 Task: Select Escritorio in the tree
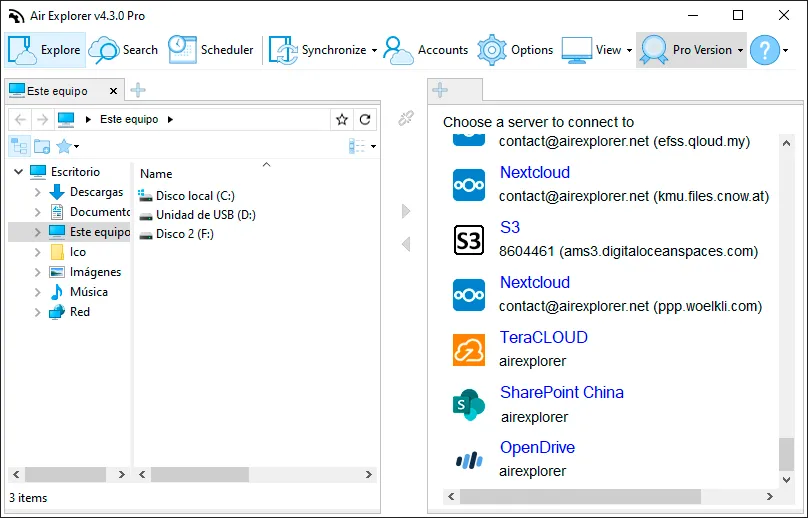pyautogui.click(x=75, y=172)
